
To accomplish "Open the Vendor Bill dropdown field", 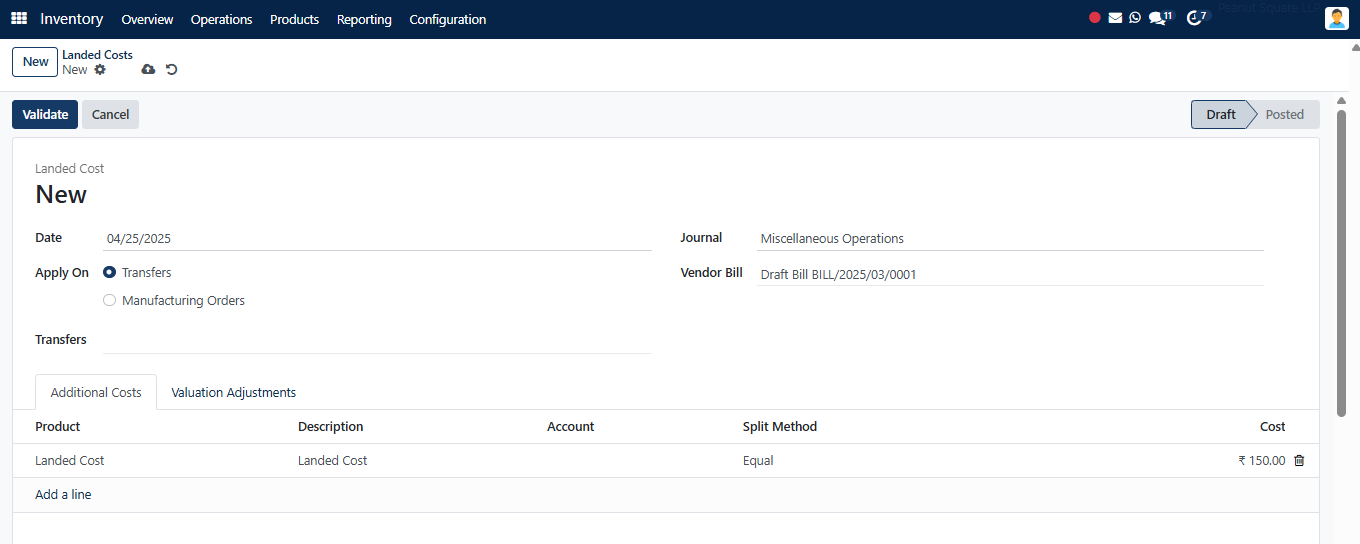I will point(1010,274).
